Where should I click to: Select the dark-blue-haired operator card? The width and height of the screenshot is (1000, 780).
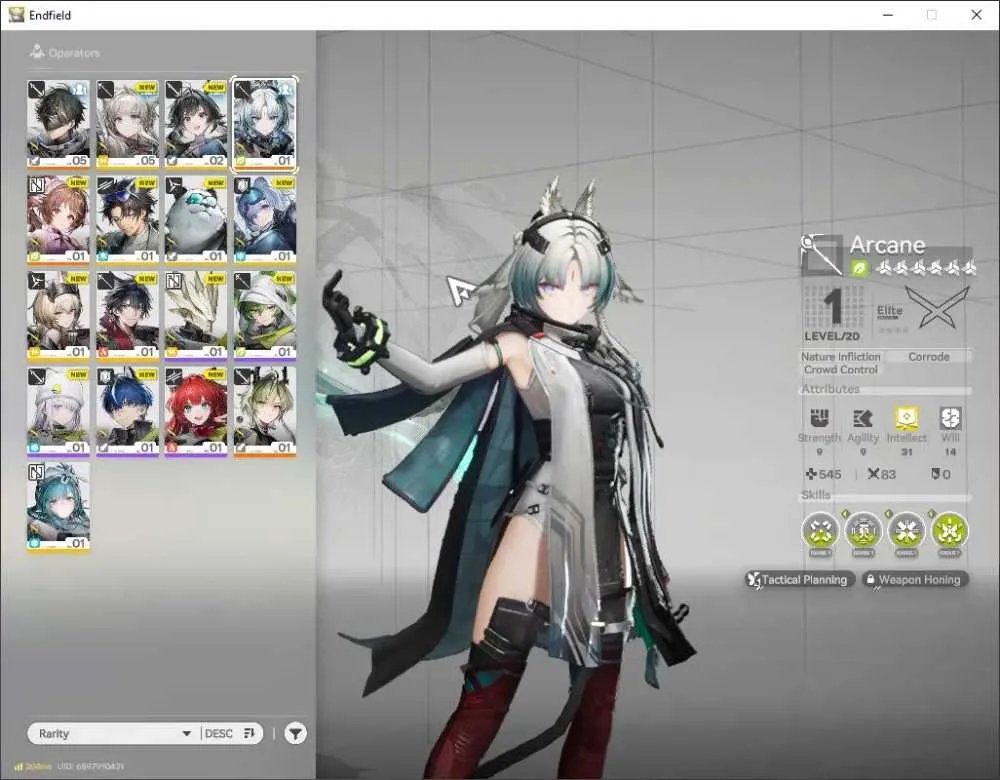[x=127, y=411]
